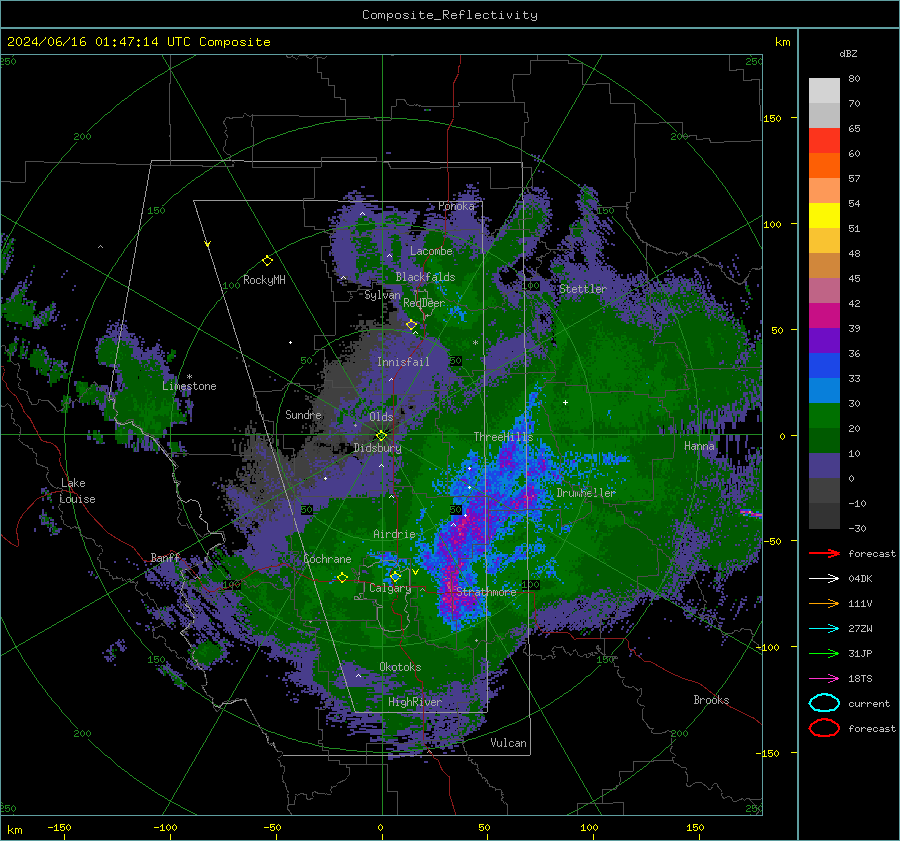Click the white 04DK arrow legend icon
The height and width of the screenshot is (841, 900).
[824, 579]
